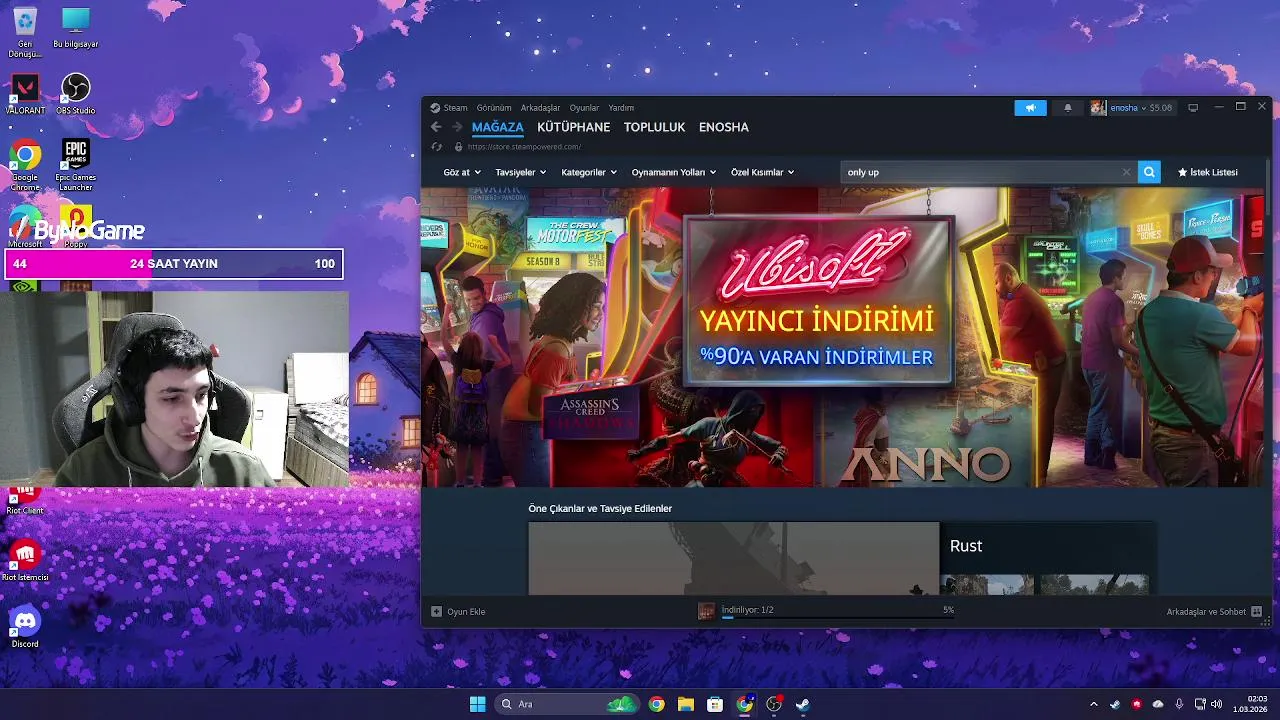Expand the Göz at dropdown

pyautogui.click(x=460, y=172)
